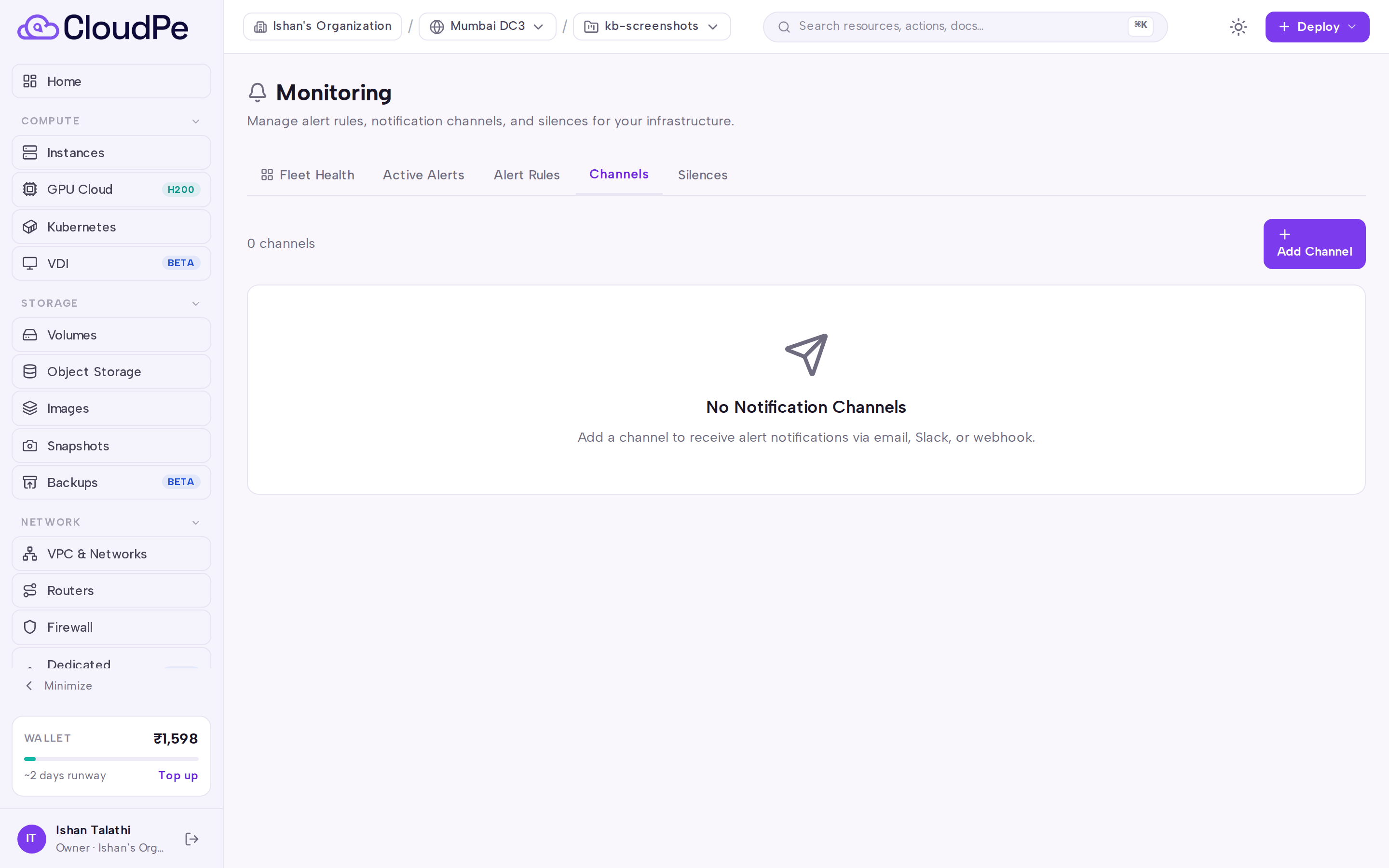
Task: Collapse the NETWORK section chevron
Action: (x=196, y=522)
